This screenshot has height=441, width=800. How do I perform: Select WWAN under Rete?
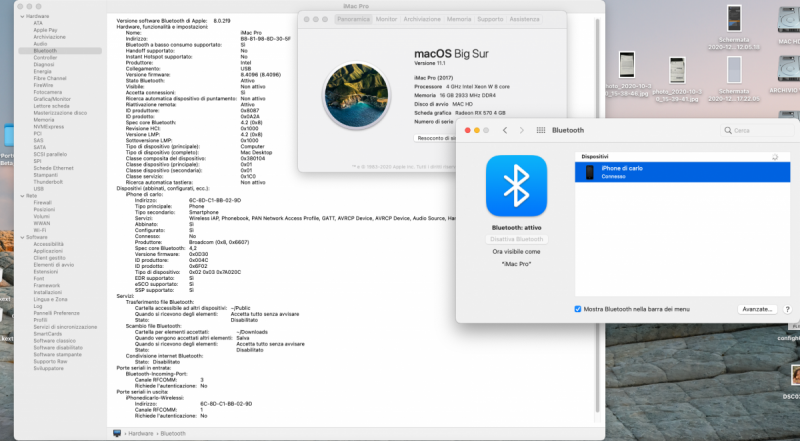[x=42, y=224]
